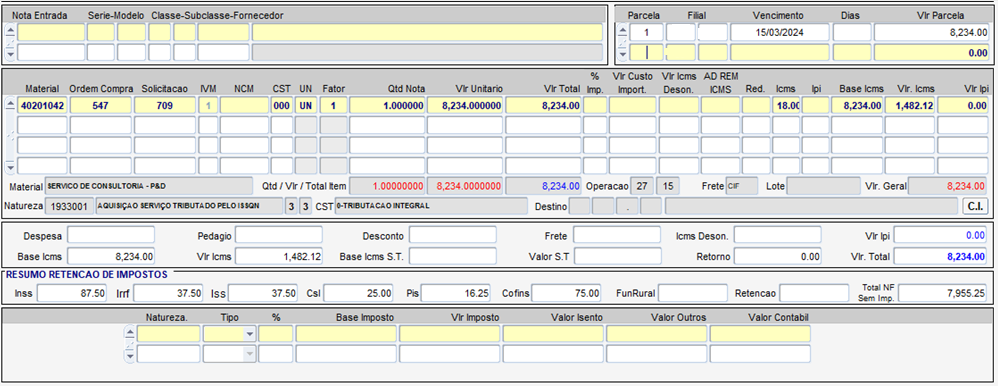Click the Total NF Sem Imp. field 7,955.25
This screenshot has width=998, height=386.
point(944,293)
